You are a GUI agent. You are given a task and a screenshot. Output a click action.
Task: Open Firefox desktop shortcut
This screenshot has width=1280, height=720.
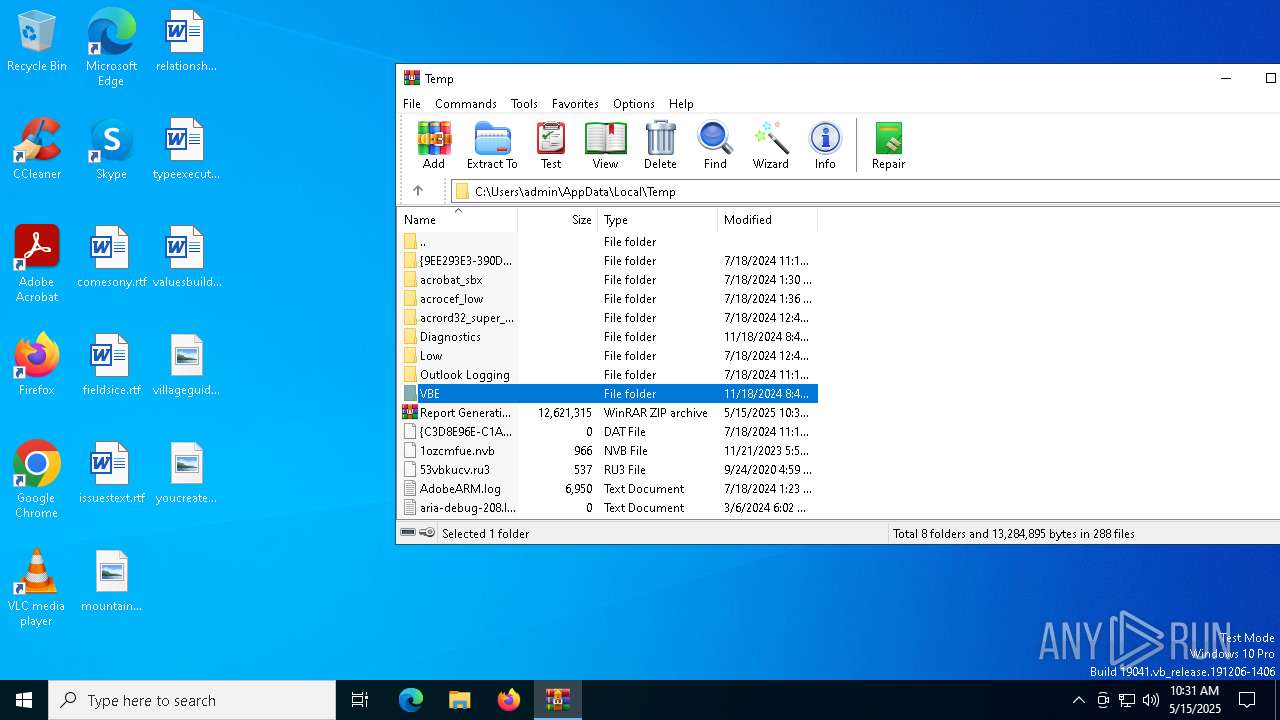37,365
